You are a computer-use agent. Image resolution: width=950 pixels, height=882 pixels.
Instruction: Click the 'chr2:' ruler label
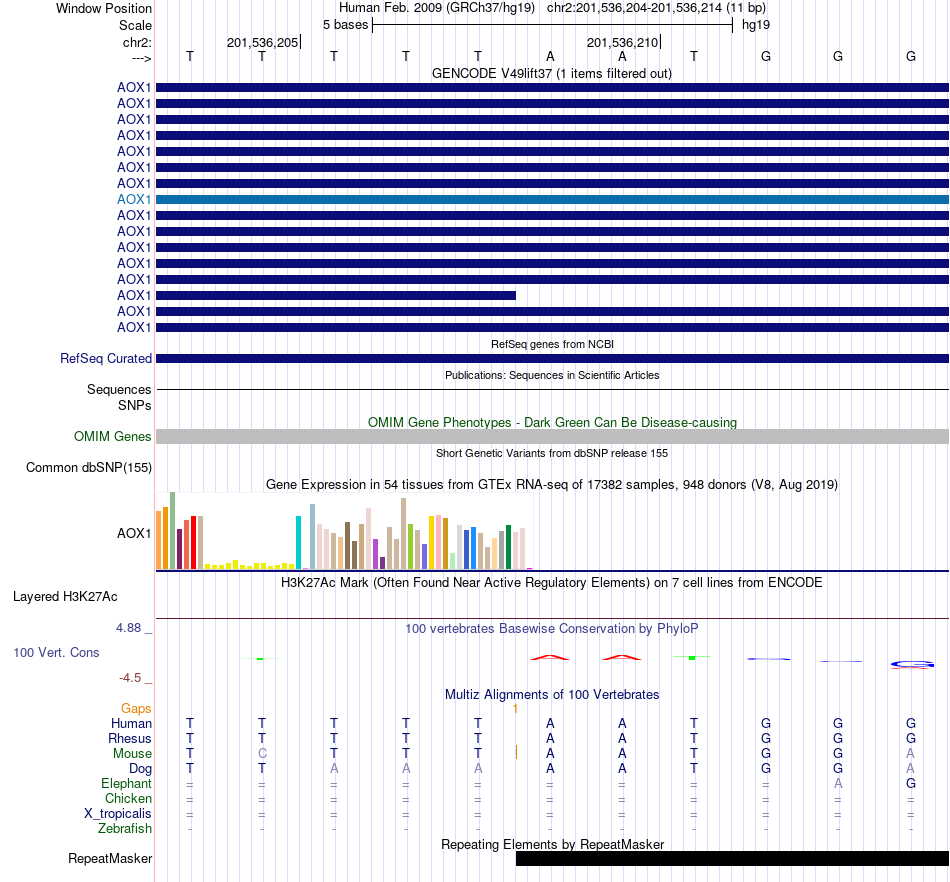pos(137,42)
